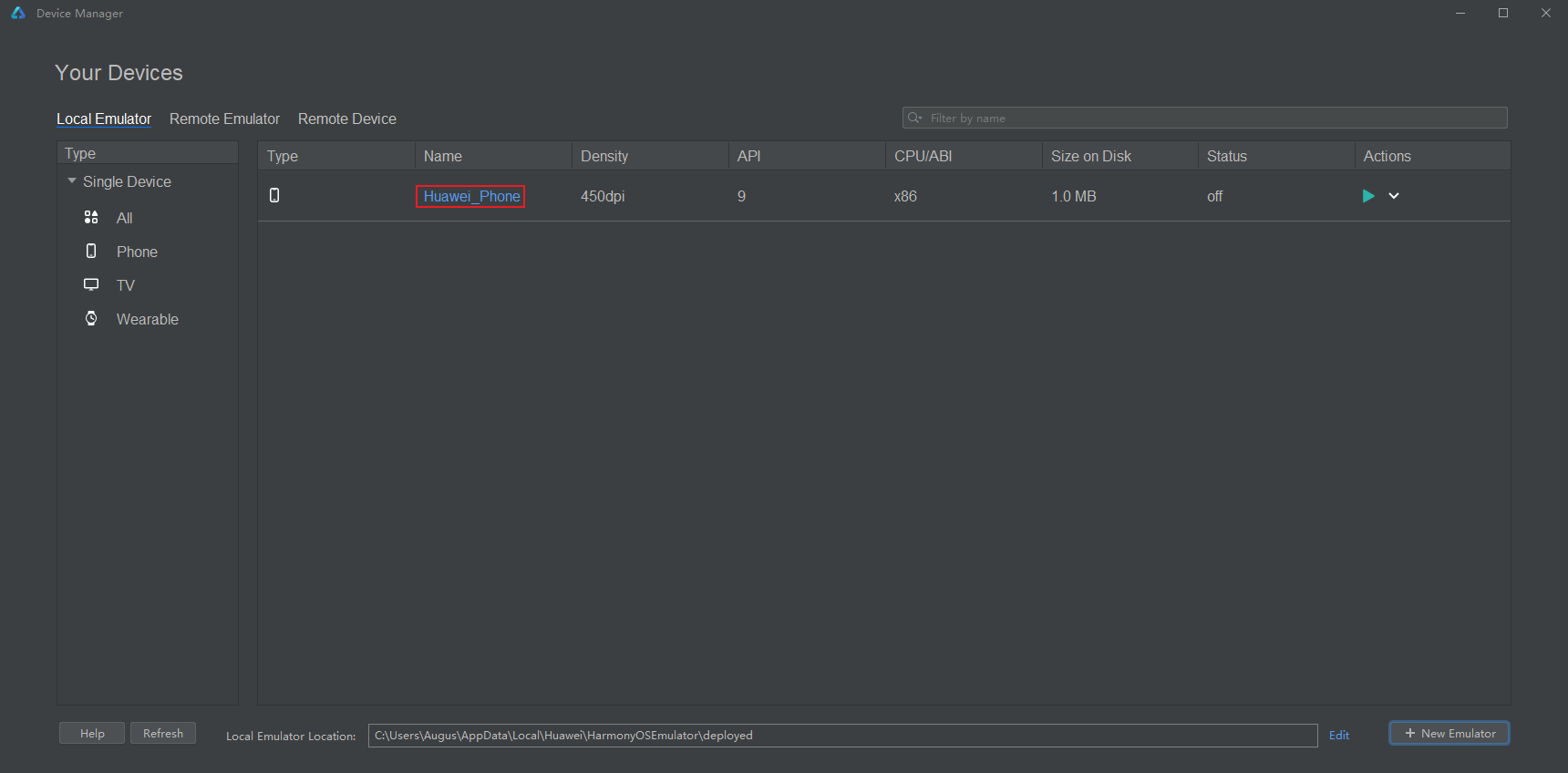Viewport: 1568px width, 773px height.
Task: Click the 1.0 MB size cell
Action: [1074, 196]
